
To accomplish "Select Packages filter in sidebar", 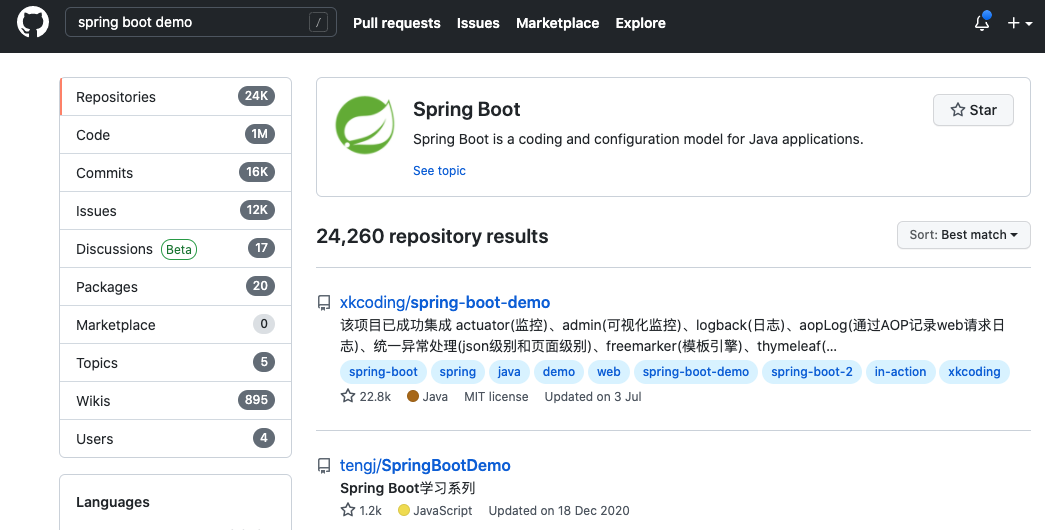I will (175, 287).
